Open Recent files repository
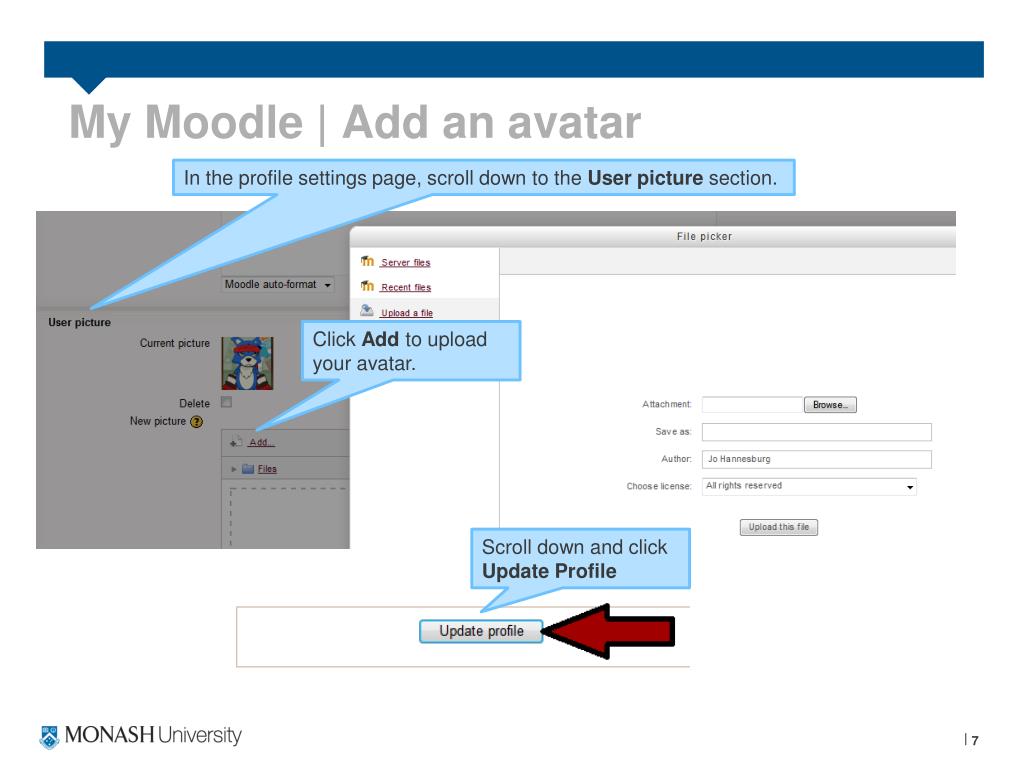The image size is (1024, 768). coord(406,287)
